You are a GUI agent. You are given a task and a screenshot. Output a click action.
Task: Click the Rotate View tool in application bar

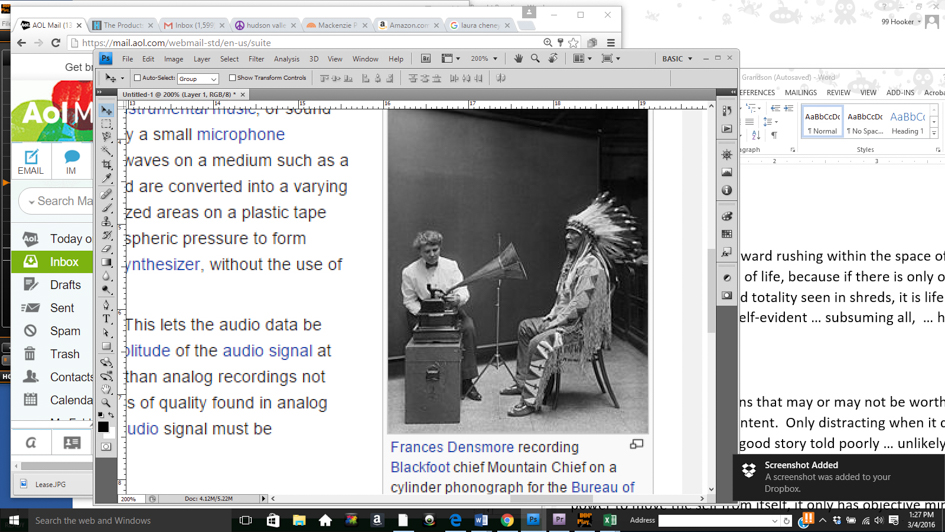[x=553, y=58]
